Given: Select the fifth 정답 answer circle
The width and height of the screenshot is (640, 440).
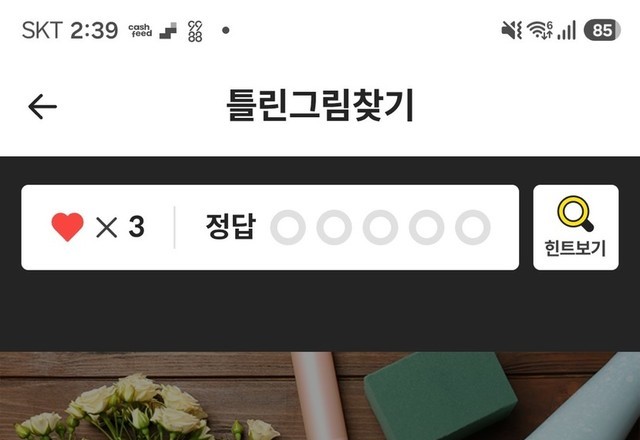Looking at the screenshot, I should click(473, 227).
